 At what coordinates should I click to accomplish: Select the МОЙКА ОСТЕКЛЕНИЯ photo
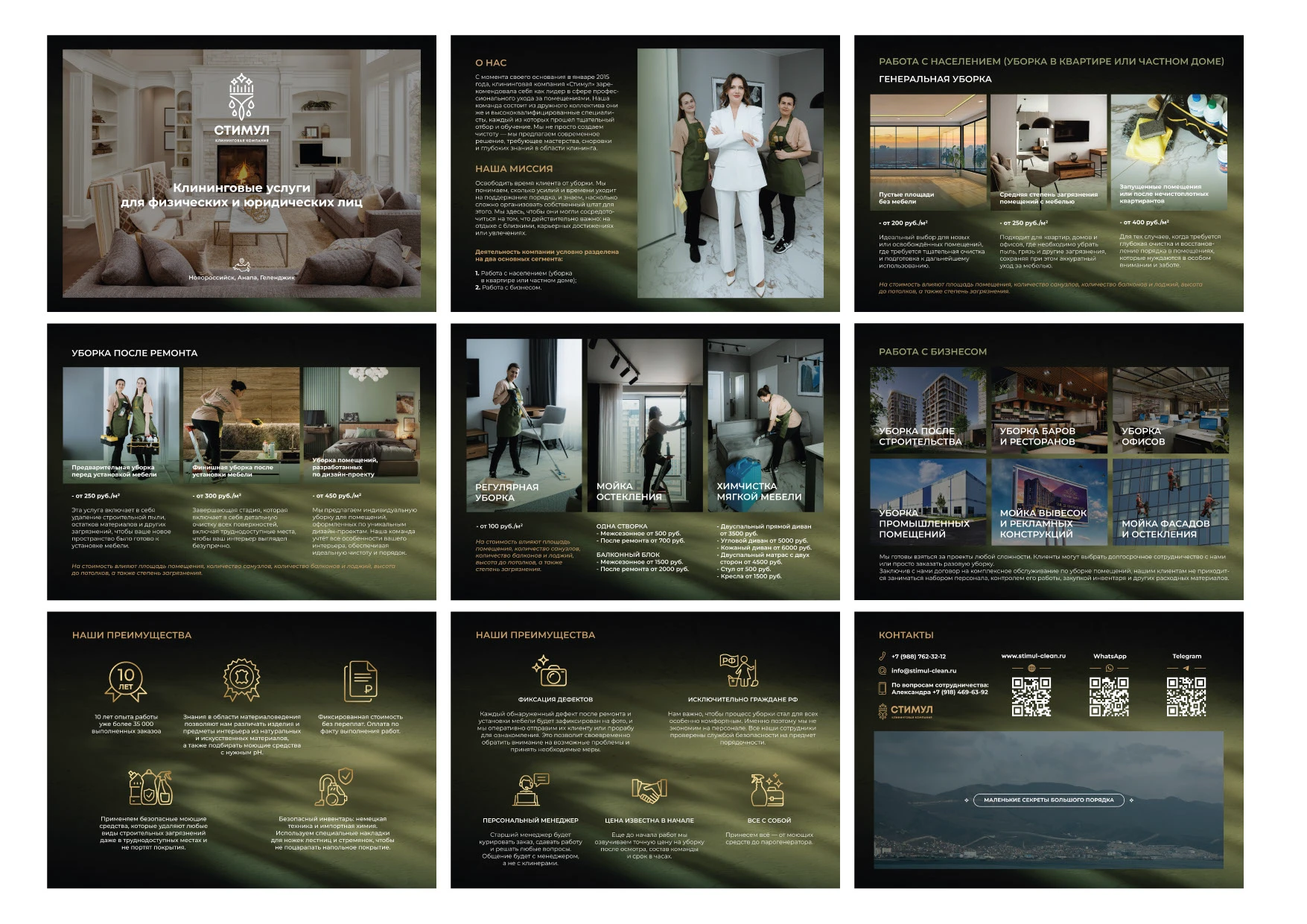tap(645, 425)
